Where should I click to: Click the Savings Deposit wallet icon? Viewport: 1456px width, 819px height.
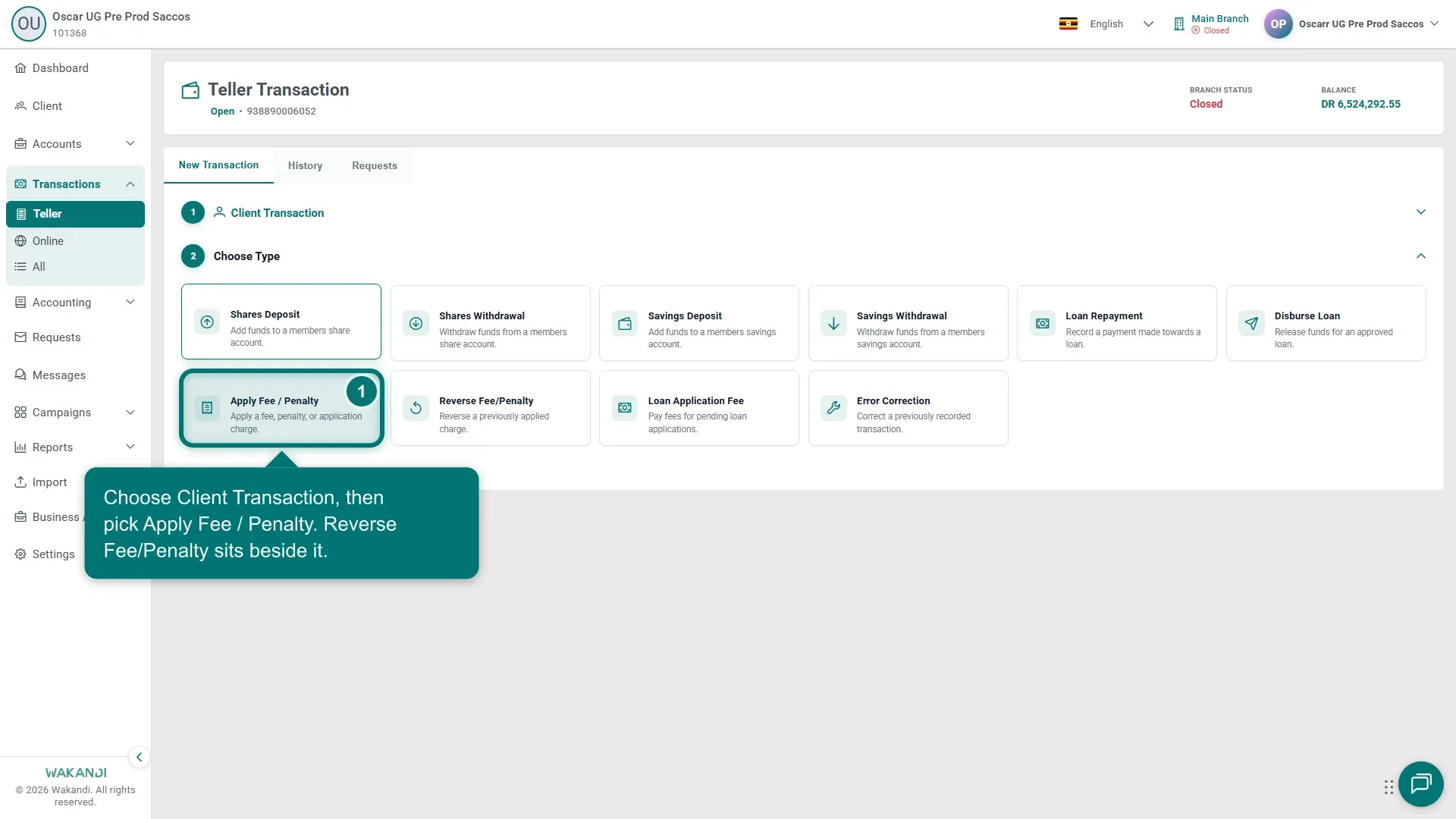(x=625, y=323)
